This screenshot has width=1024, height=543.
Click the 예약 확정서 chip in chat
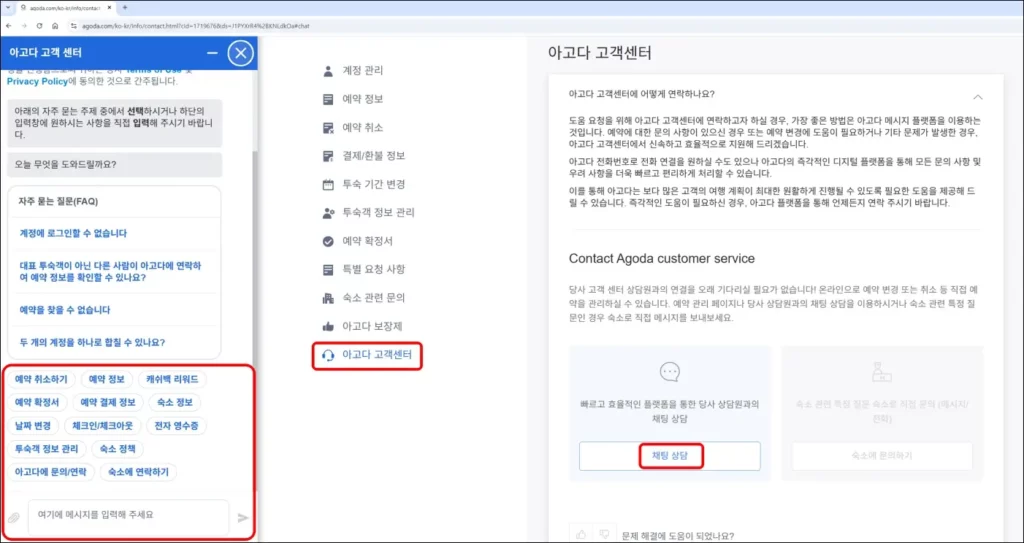point(37,402)
